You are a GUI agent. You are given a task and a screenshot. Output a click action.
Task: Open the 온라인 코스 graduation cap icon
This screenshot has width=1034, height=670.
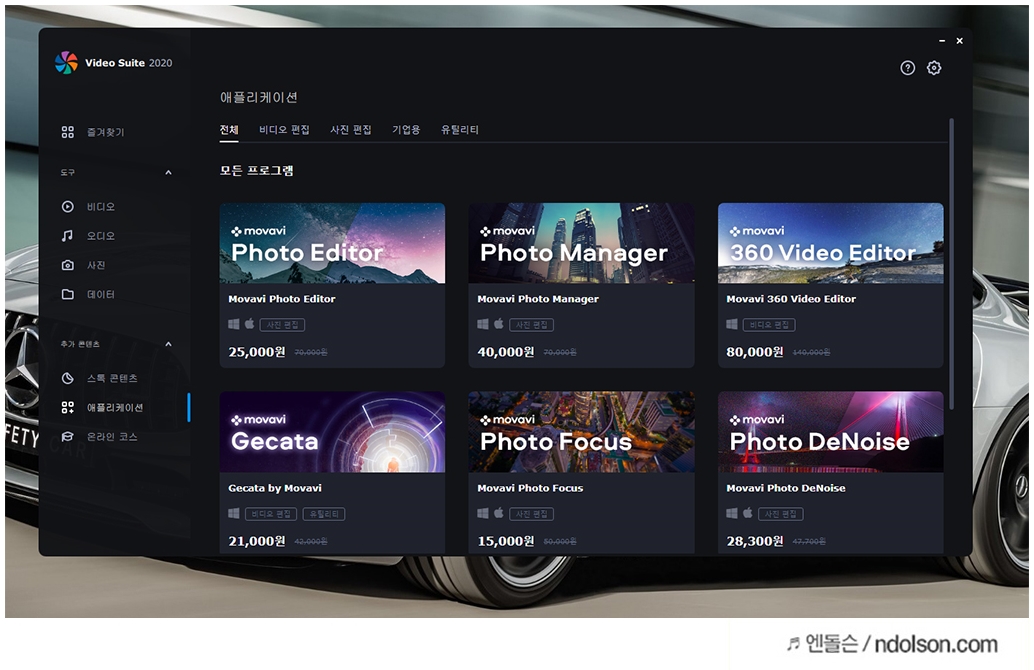[67, 437]
